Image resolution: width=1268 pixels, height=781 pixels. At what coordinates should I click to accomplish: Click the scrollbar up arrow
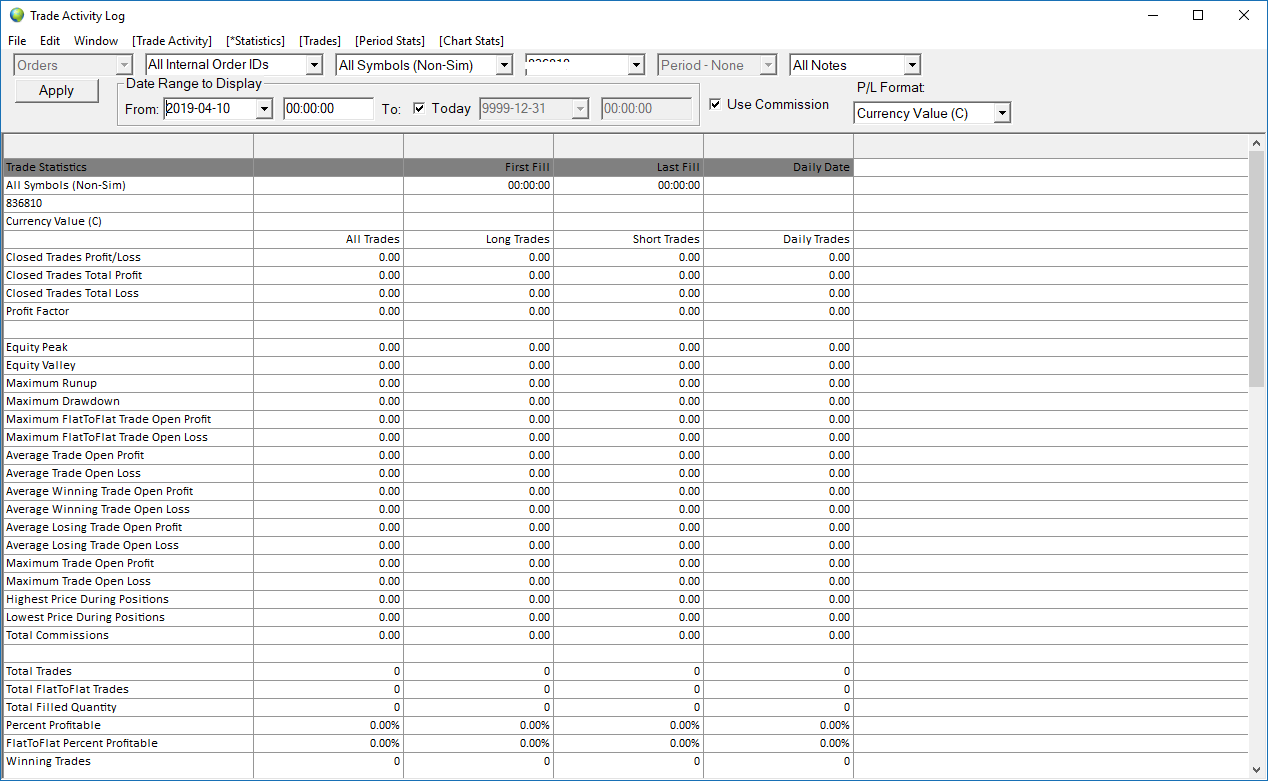(x=1257, y=144)
